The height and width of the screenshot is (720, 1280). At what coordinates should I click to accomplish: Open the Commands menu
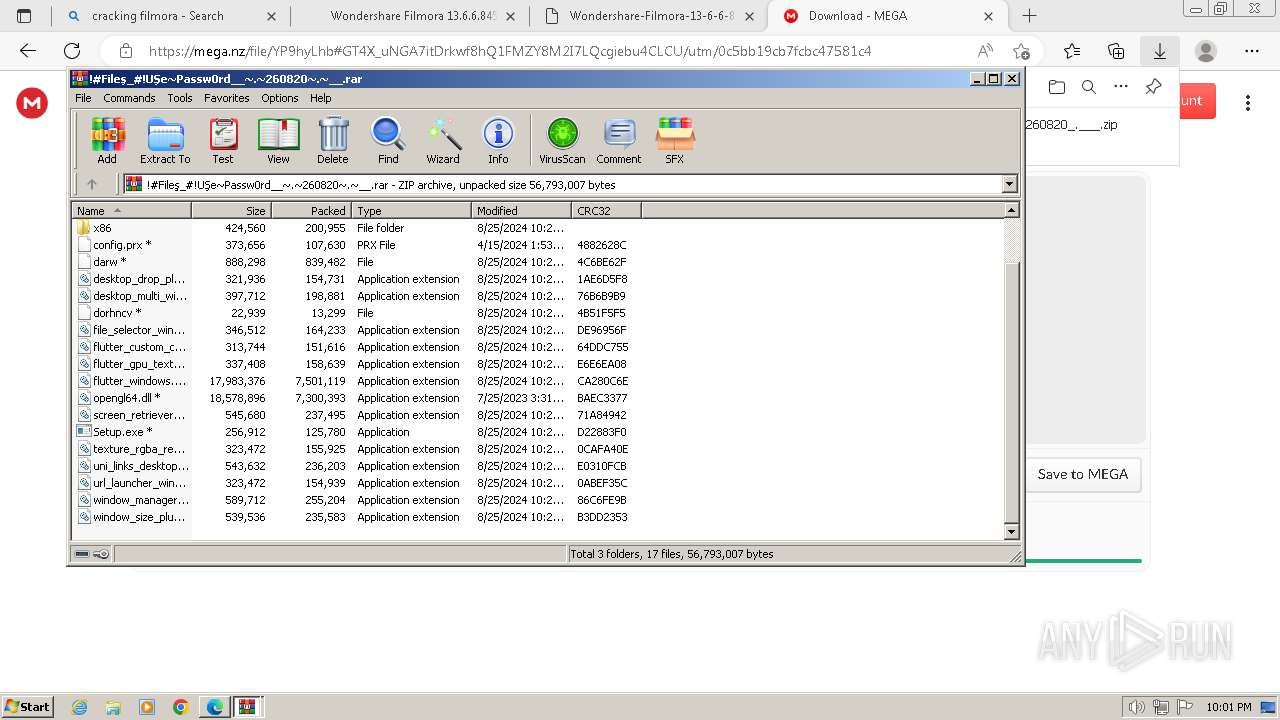pos(129,98)
